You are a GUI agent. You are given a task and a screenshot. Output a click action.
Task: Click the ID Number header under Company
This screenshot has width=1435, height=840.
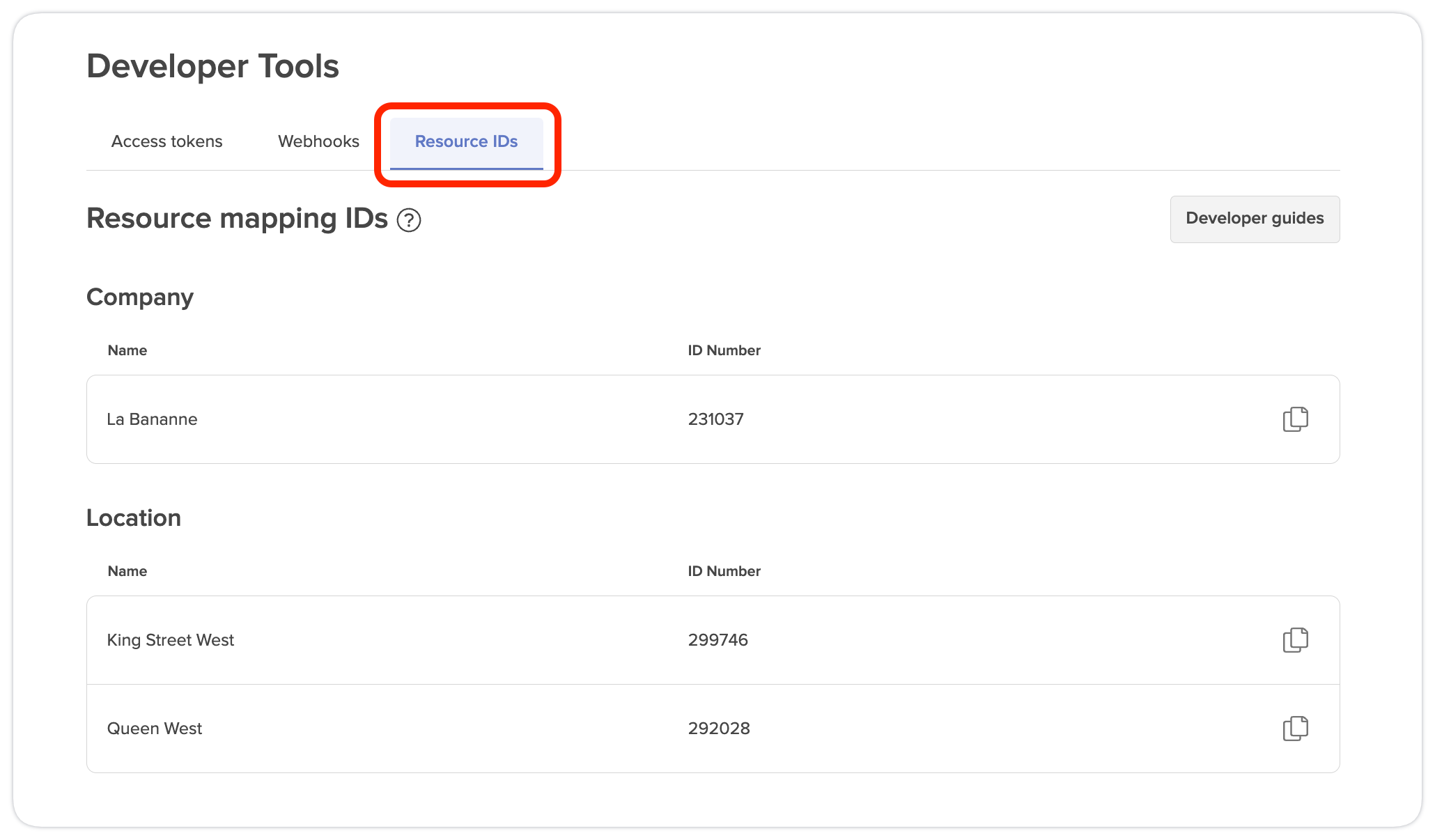[x=724, y=350]
